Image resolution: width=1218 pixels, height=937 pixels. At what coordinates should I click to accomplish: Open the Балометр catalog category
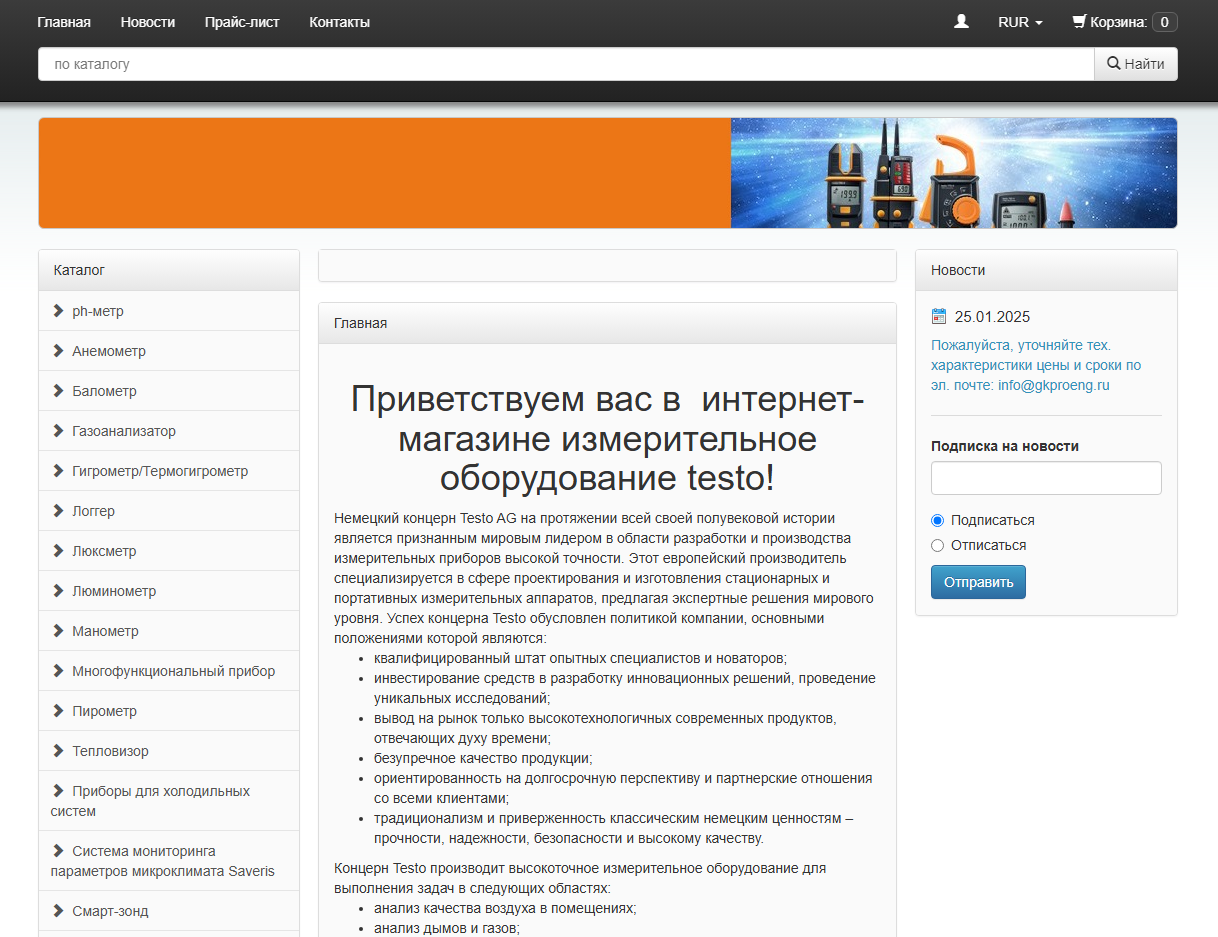(169, 391)
